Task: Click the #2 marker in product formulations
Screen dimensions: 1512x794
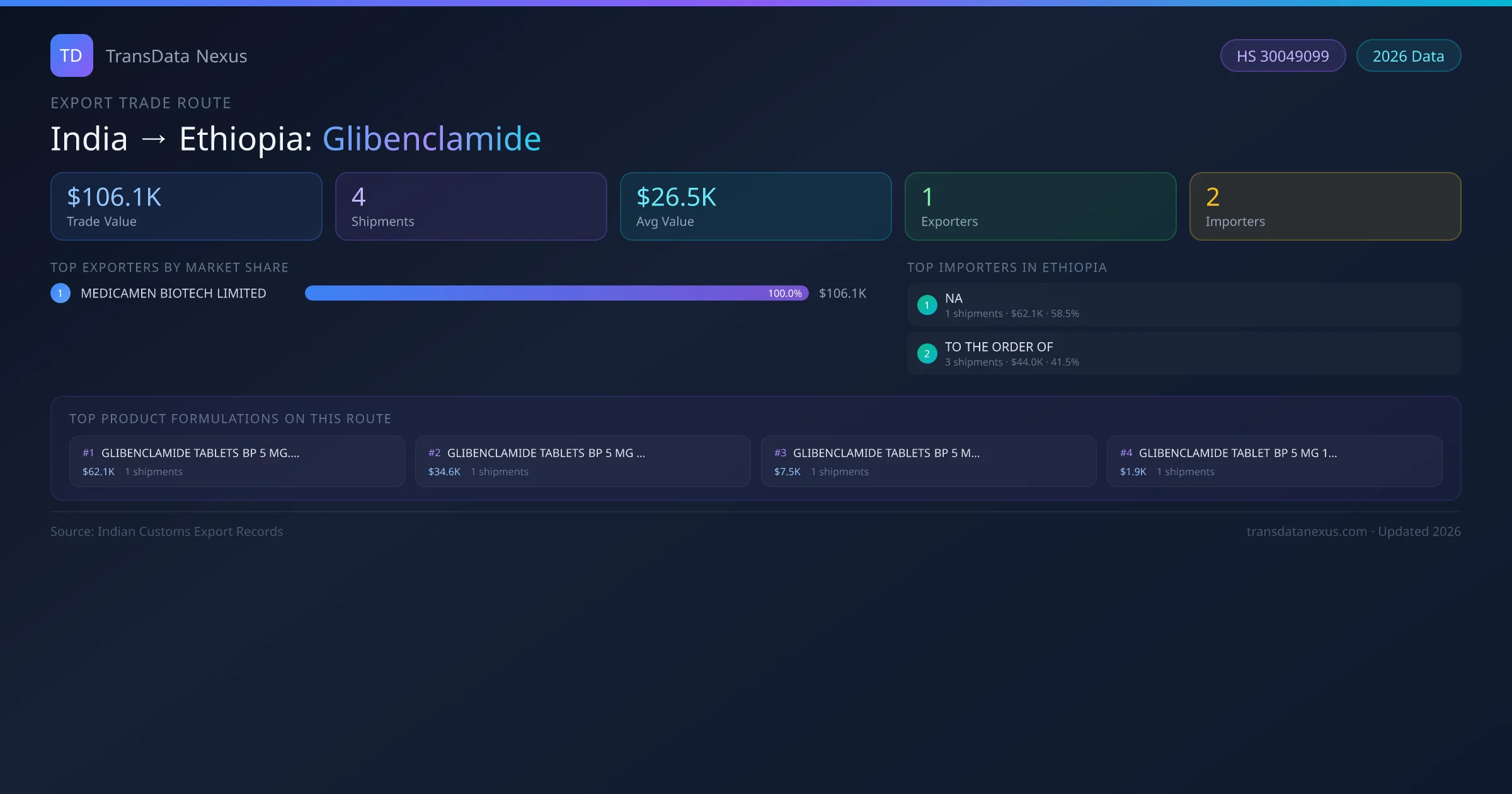Action: tap(434, 452)
